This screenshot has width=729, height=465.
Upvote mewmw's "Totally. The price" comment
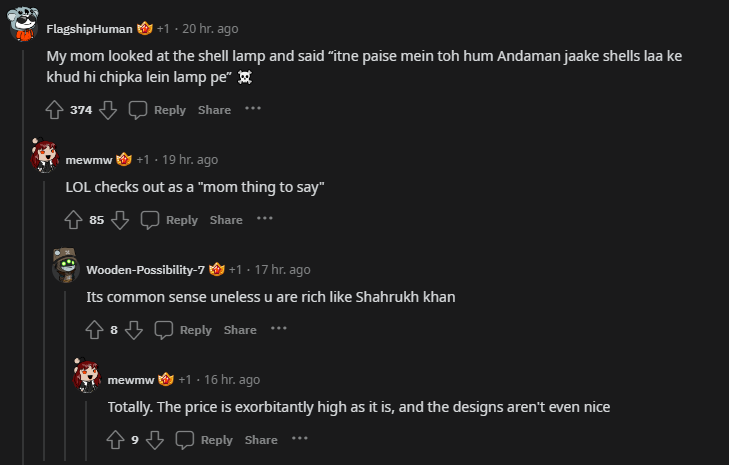pos(116,440)
